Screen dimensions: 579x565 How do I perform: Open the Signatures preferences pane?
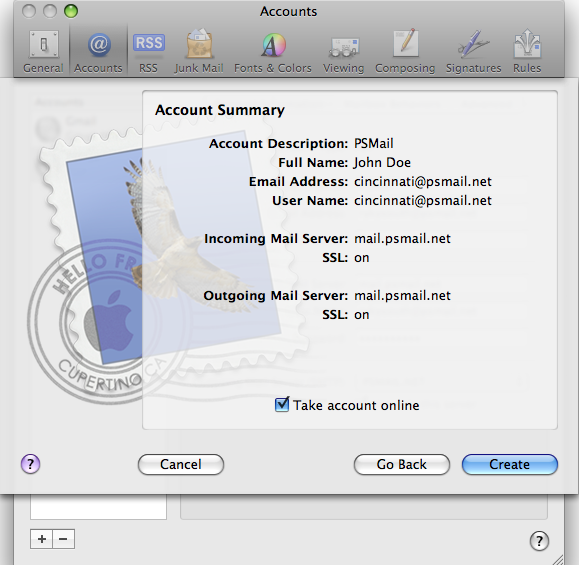tap(473, 52)
